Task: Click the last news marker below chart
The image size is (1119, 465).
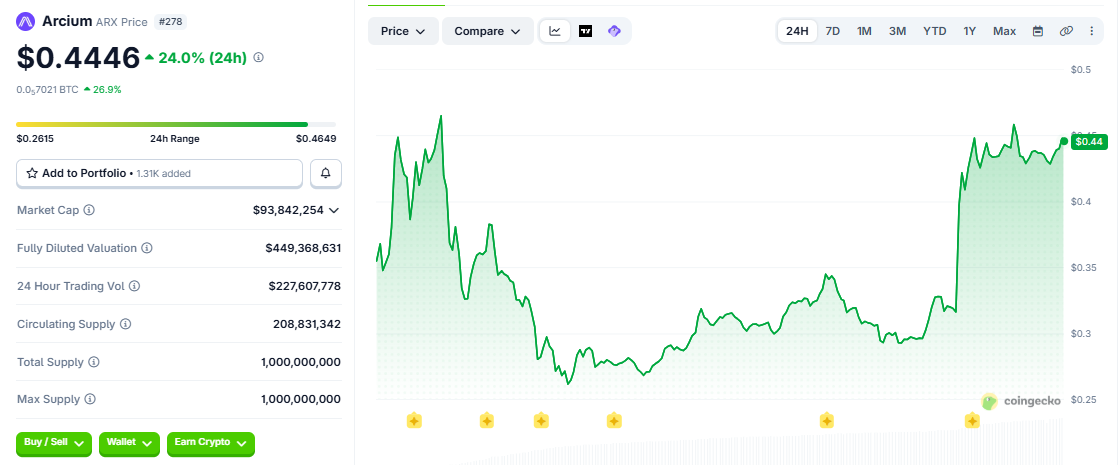Action: (x=972, y=421)
